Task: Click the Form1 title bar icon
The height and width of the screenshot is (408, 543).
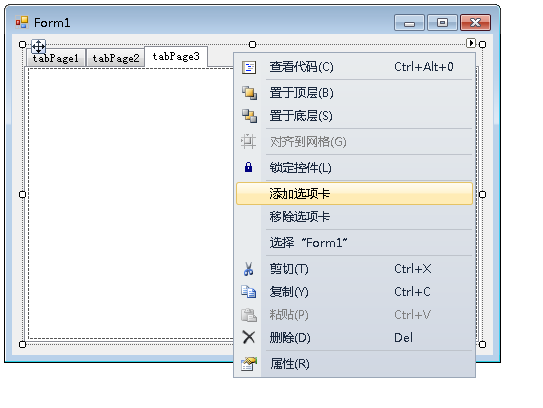Action: point(22,23)
